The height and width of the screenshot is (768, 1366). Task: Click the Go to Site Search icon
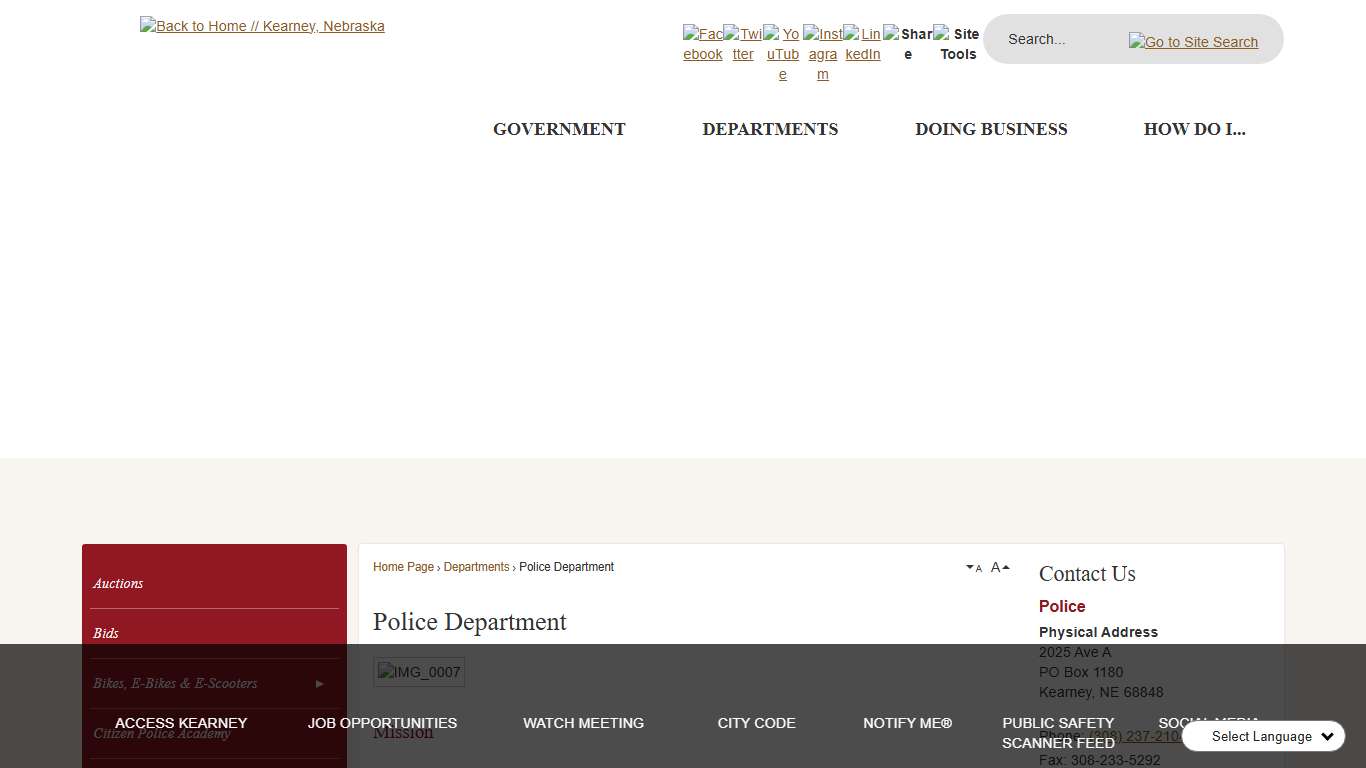click(1193, 42)
